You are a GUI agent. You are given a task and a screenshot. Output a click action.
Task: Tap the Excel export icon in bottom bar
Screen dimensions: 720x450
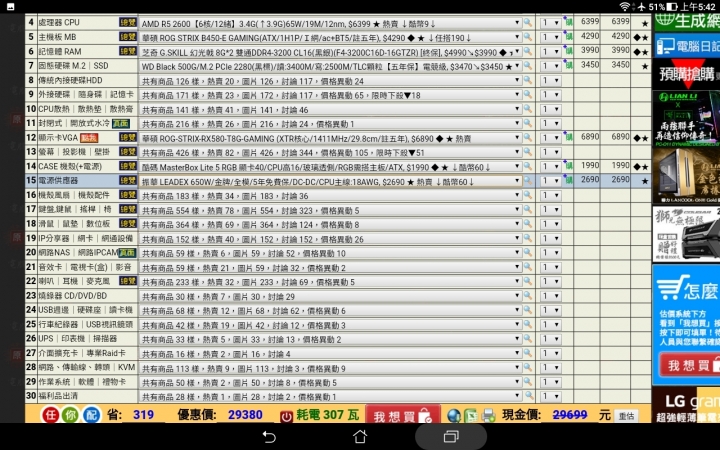(x=471, y=416)
